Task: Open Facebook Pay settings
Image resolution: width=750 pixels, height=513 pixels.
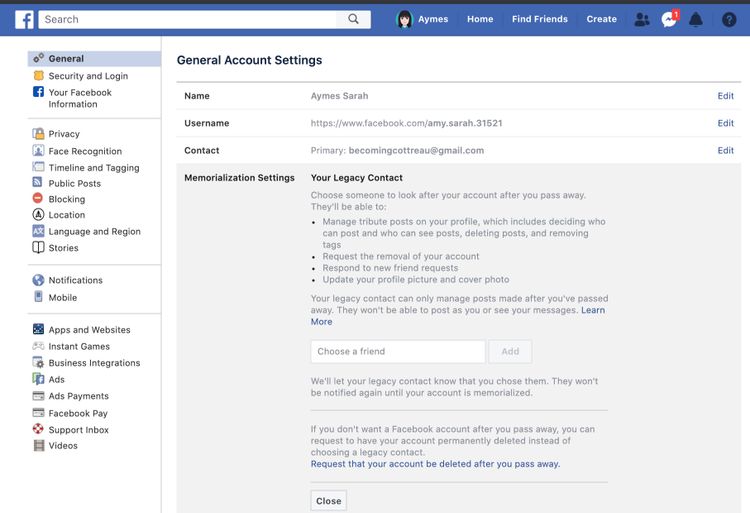Action: [78, 413]
